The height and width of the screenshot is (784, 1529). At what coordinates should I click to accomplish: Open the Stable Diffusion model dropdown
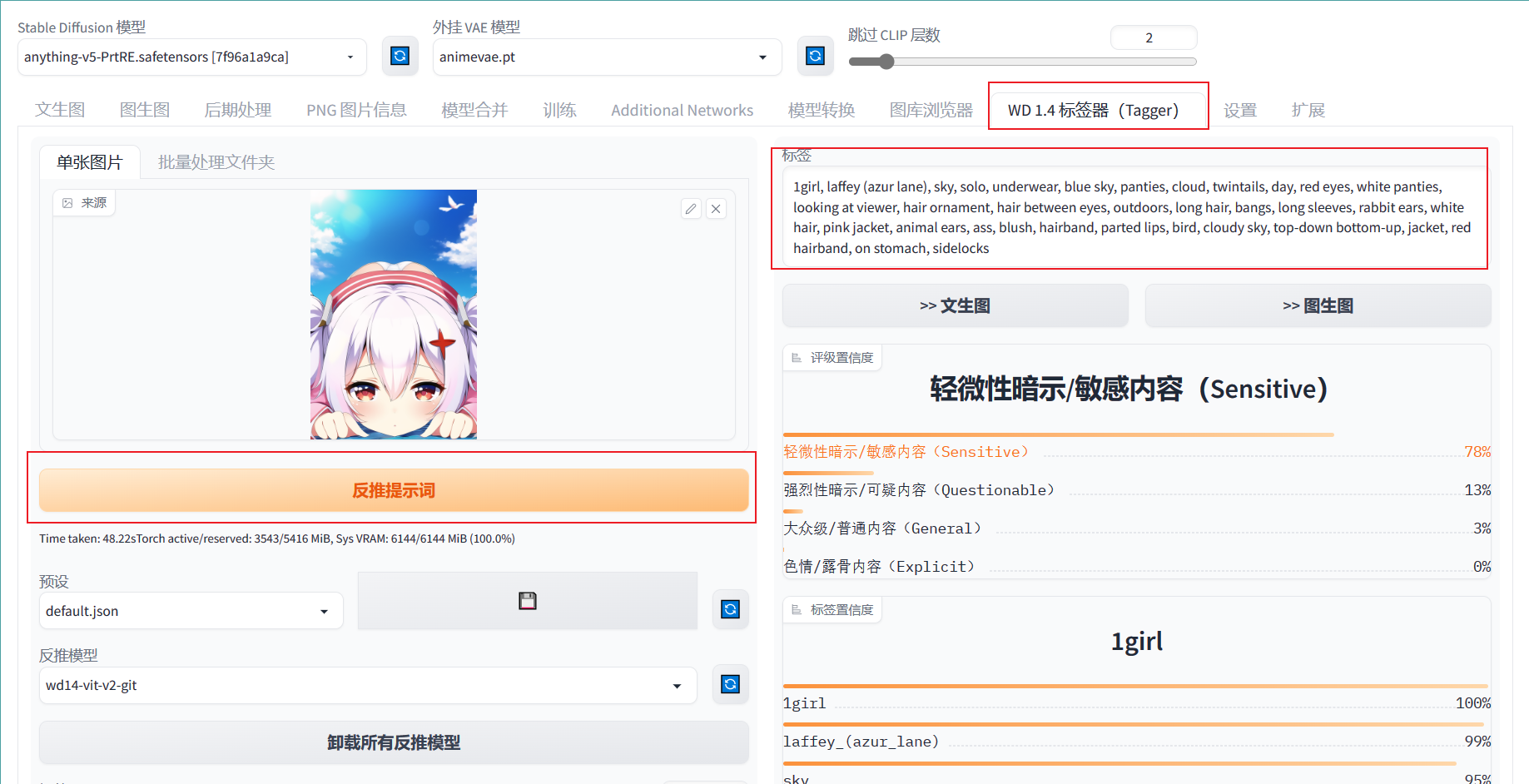[191, 57]
